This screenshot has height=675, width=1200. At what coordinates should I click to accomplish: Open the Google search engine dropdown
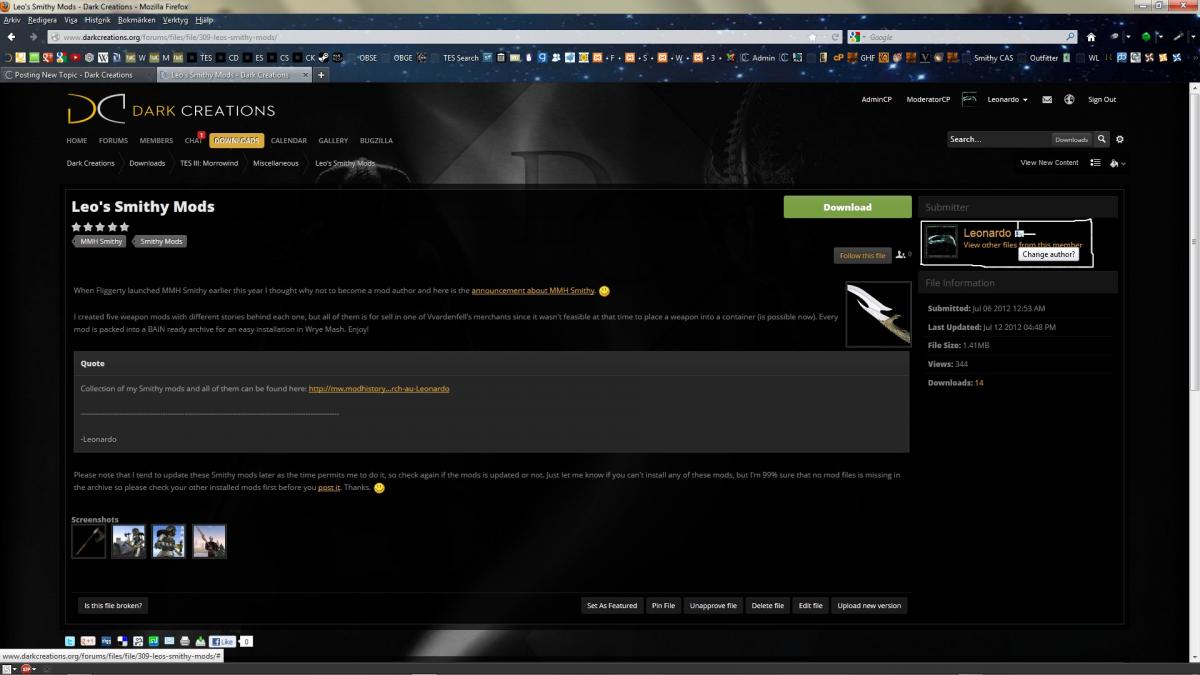point(857,37)
